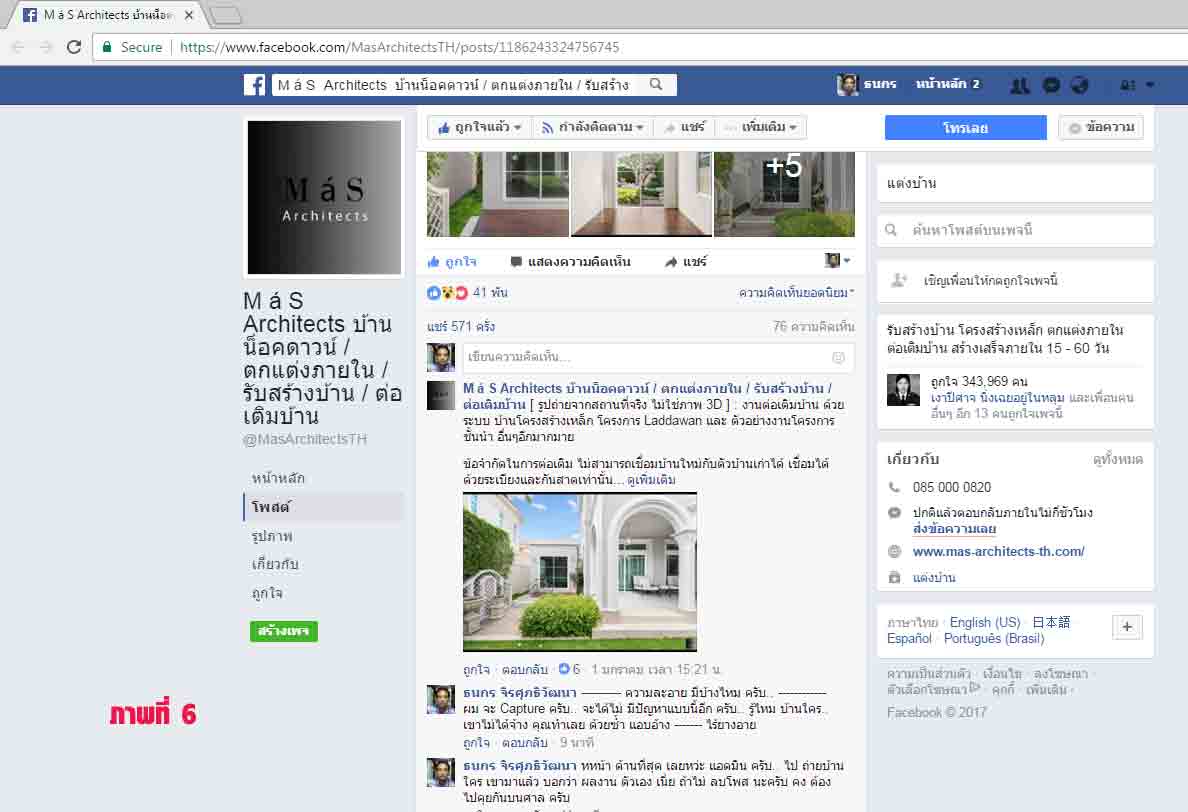The height and width of the screenshot is (812, 1188).
Task: Open messages icon in header
Action: [1051, 85]
